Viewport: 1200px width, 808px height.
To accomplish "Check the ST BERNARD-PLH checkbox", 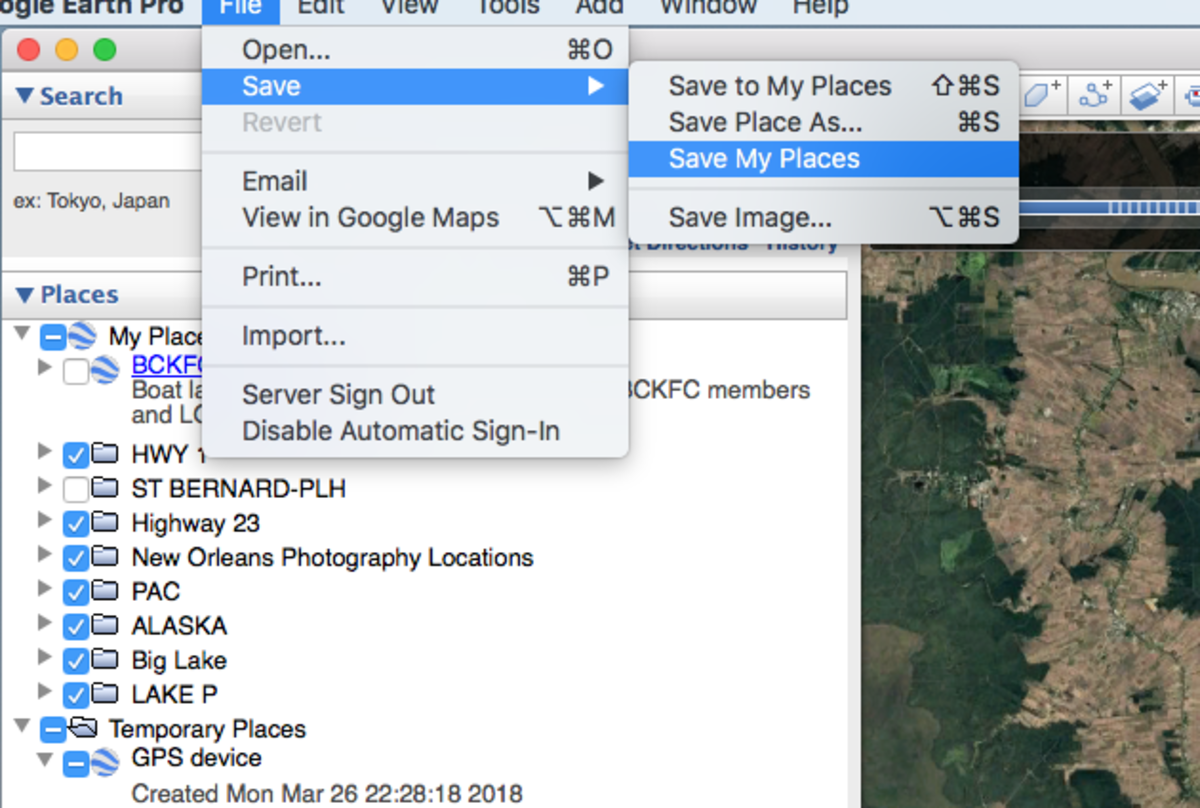I will 76,490.
